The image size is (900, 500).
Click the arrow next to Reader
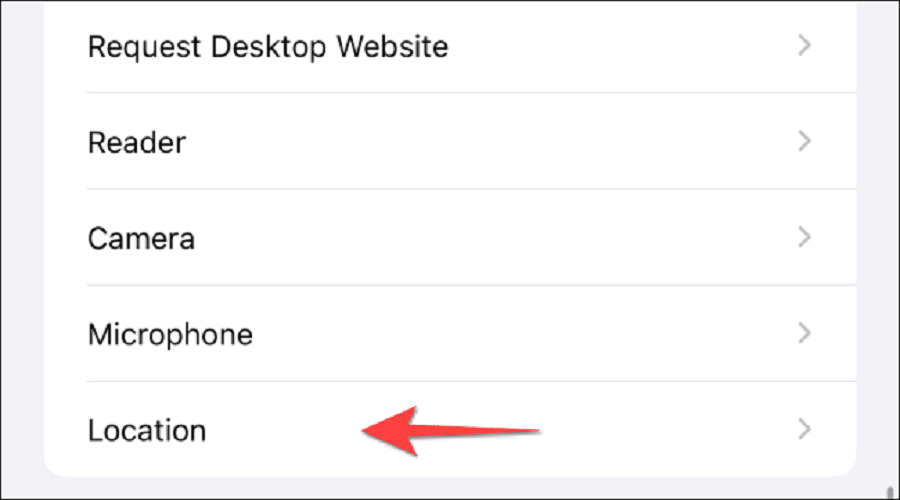(804, 142)
